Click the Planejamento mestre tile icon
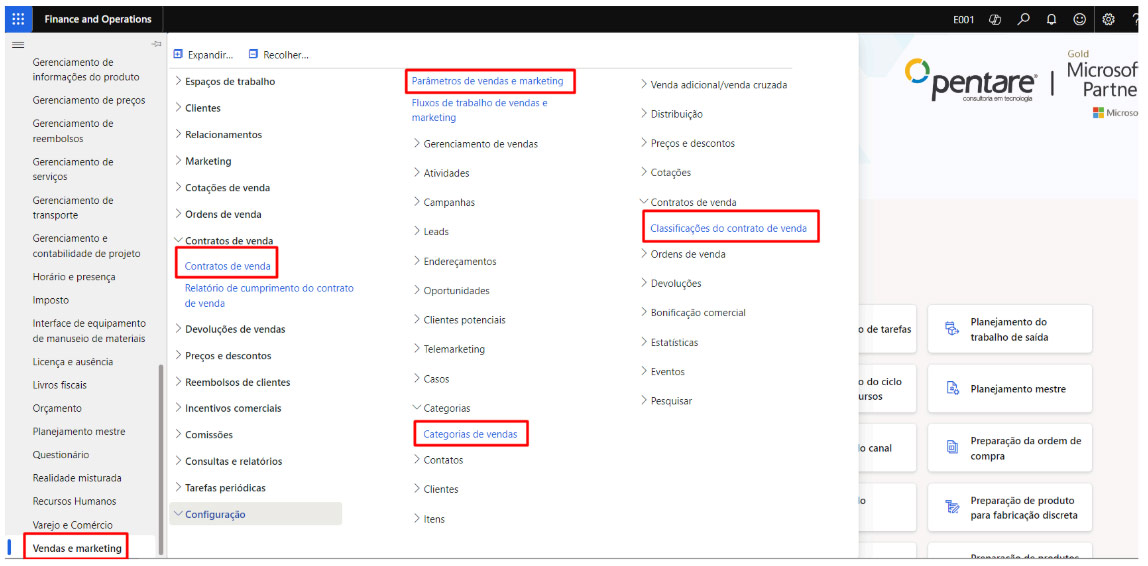 (x=953, y=389)
